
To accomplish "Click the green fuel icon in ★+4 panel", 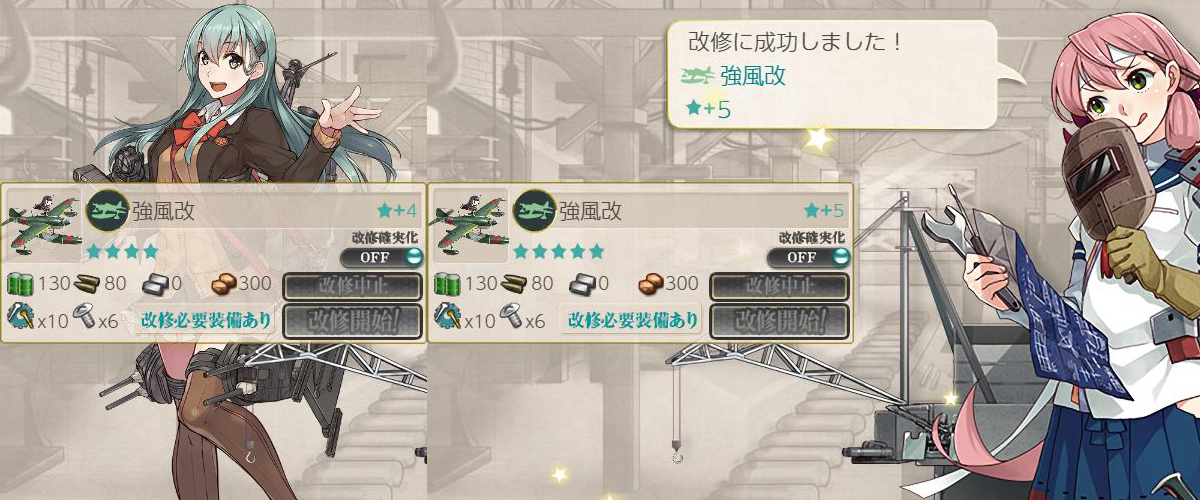I will [x=20, y=283].
